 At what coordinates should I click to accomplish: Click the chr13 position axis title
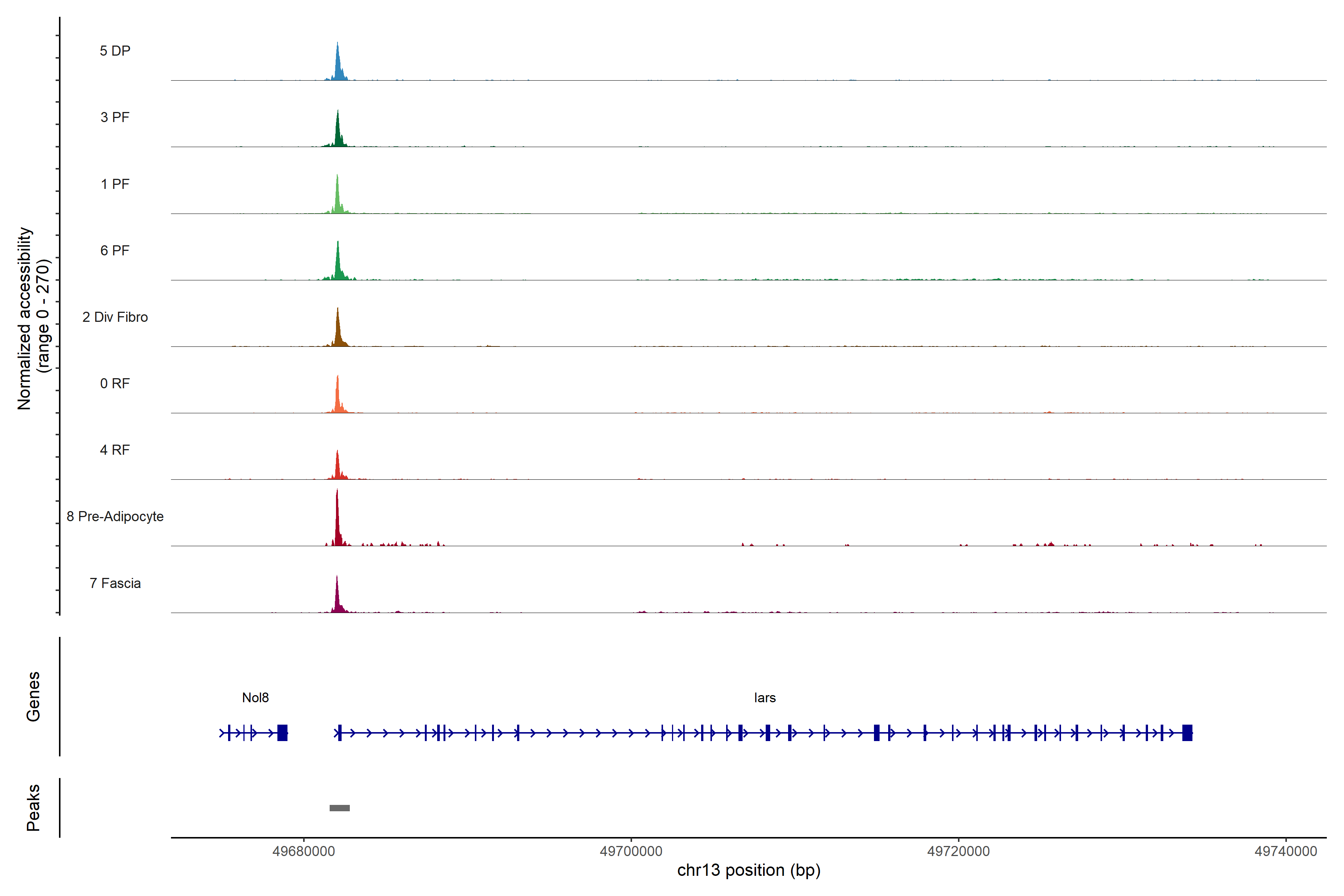point(749,870)
